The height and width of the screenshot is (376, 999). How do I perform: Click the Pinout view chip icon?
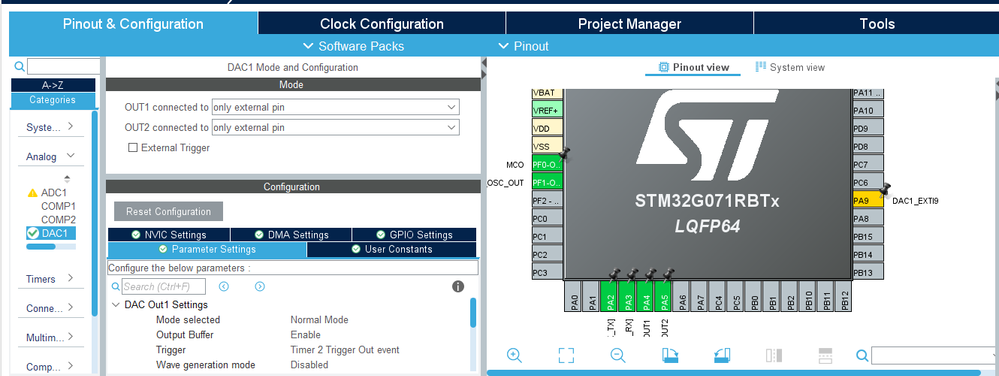663,67
